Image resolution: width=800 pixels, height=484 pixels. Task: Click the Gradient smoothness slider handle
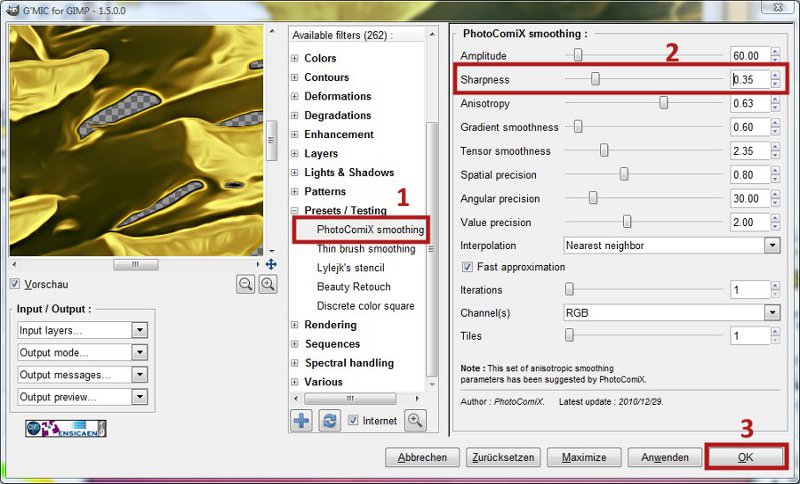point(578,126)
